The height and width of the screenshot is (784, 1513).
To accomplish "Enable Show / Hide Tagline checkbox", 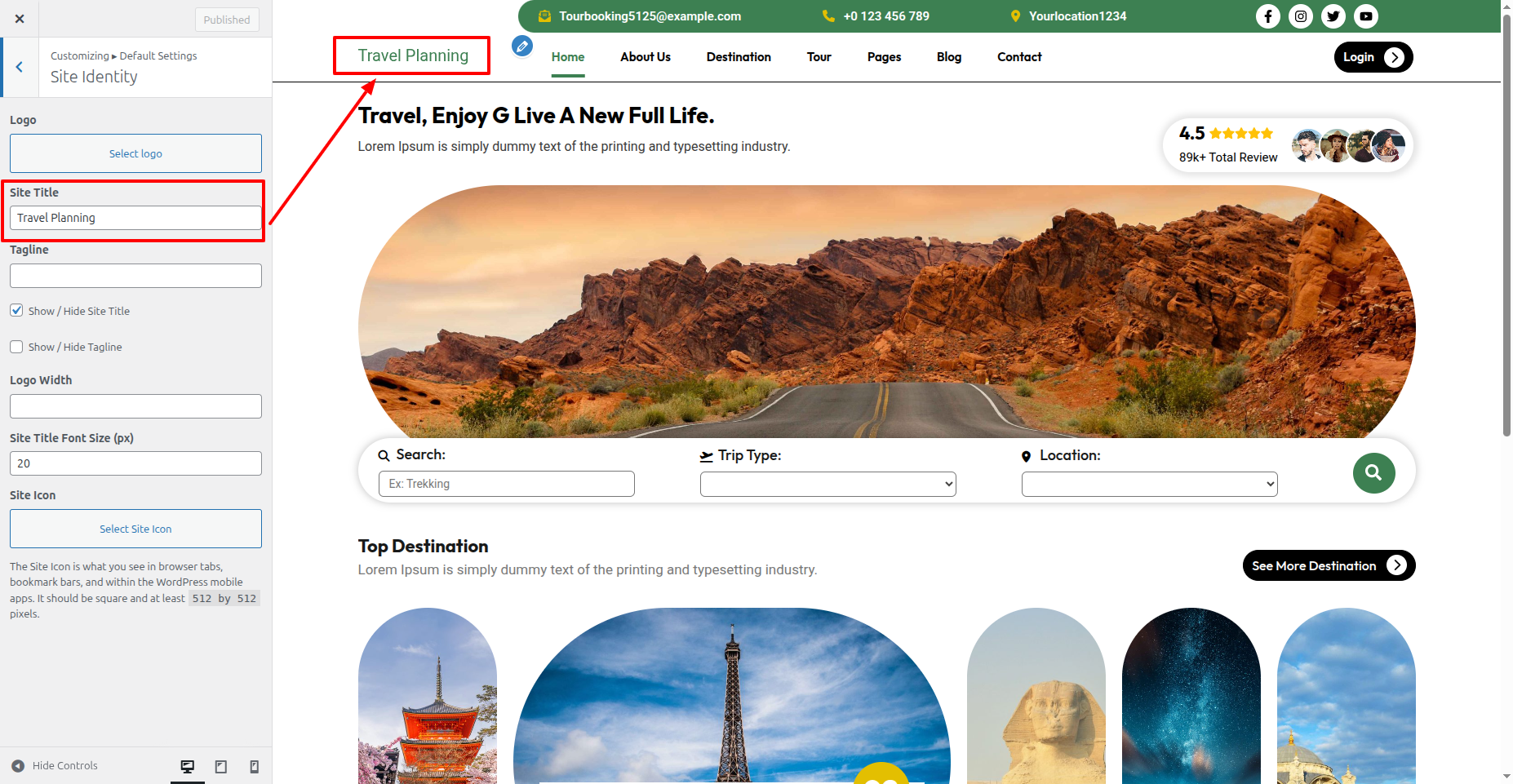I will 16,347.
